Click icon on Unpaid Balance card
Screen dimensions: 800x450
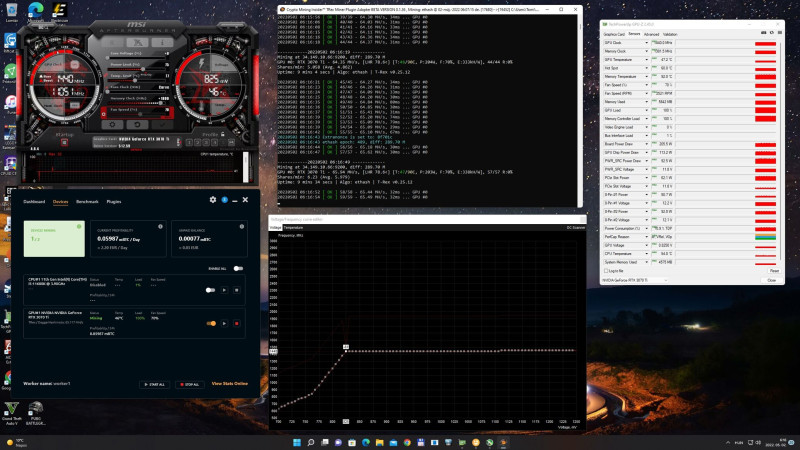[242, 227]
